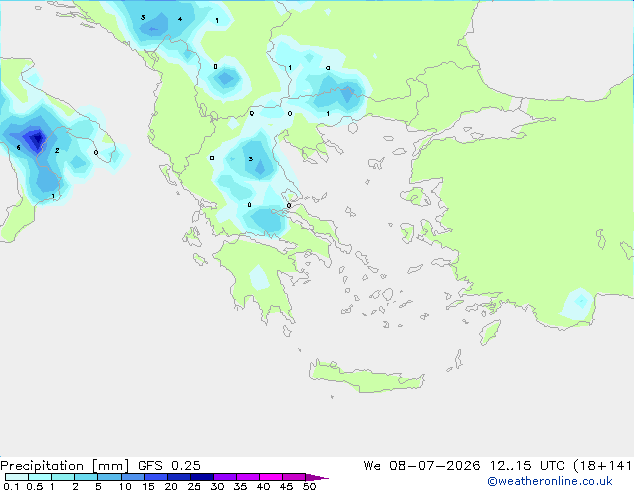Click the purple arrow ending the legend
Viewport: 634px width, 490px height.
[x=317, y=478]
